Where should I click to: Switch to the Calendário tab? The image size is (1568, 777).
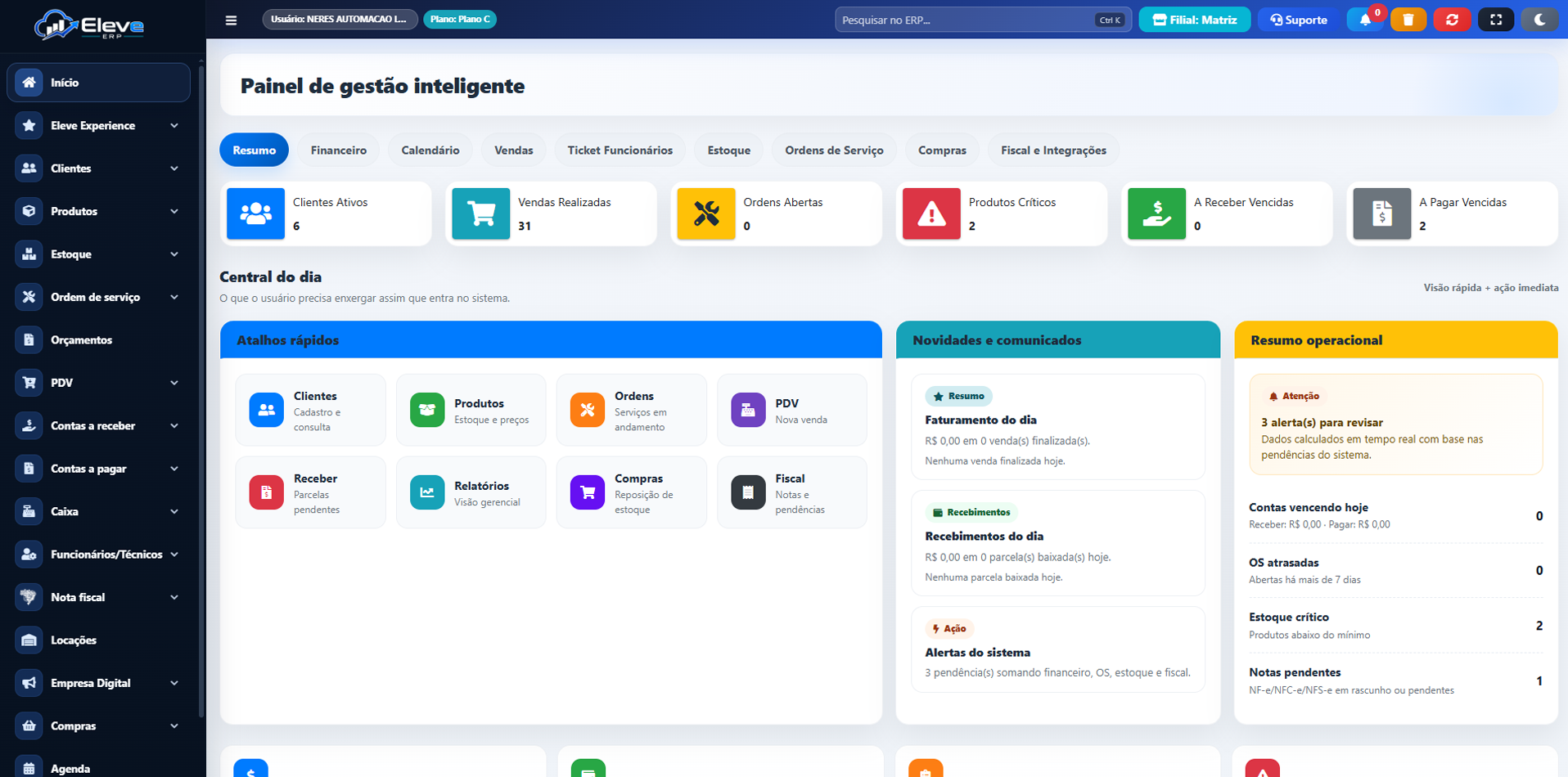(x=430, y=150)
